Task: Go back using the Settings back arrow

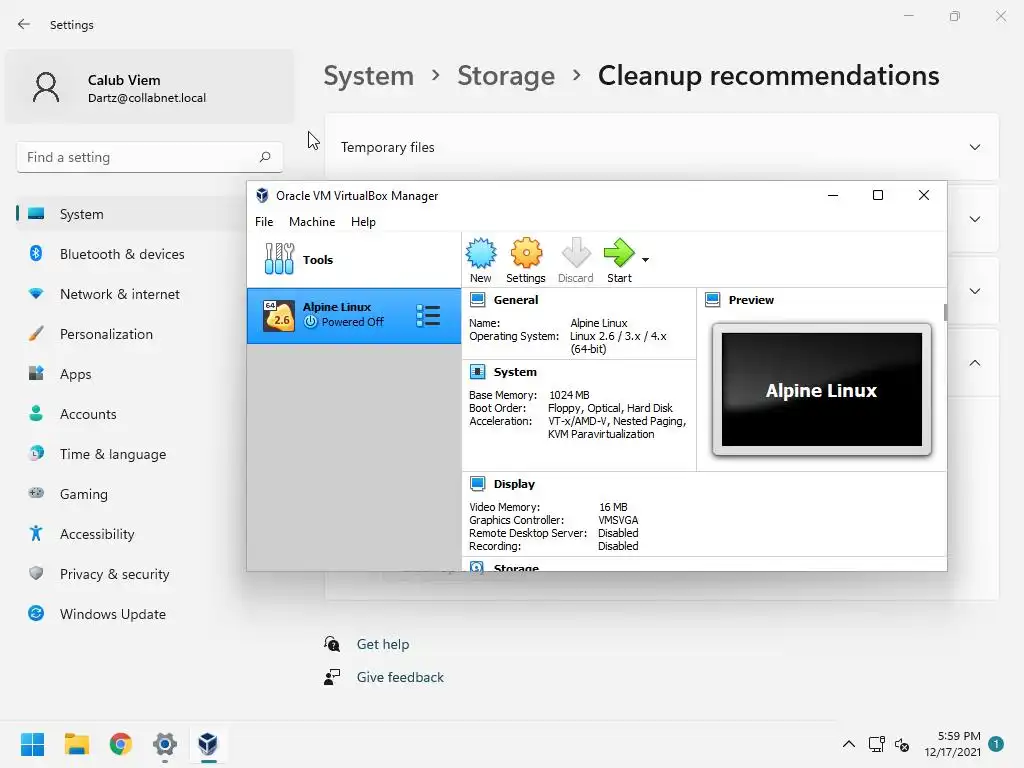Action: pyautogui.click(x=24, y=24)
